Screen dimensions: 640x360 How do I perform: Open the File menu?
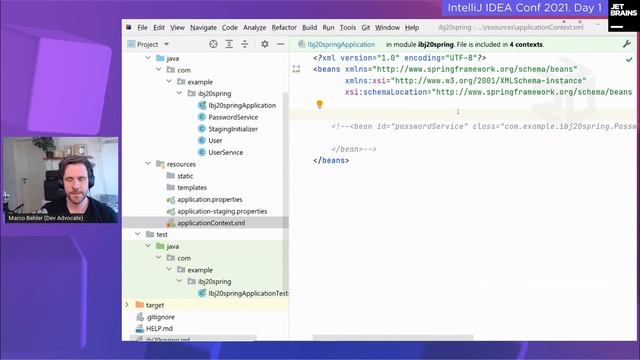pyautogui.click(x=142, y=27)
